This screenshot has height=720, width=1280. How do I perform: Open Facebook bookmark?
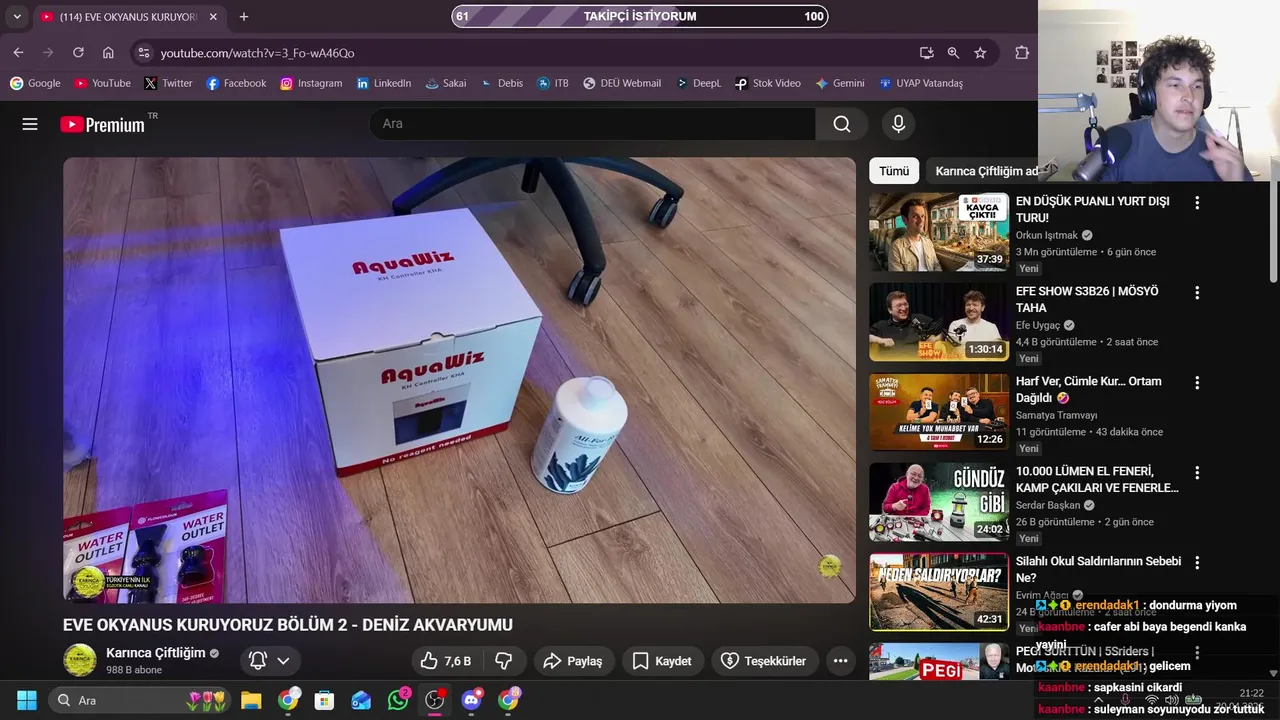[x=236, y=83]
